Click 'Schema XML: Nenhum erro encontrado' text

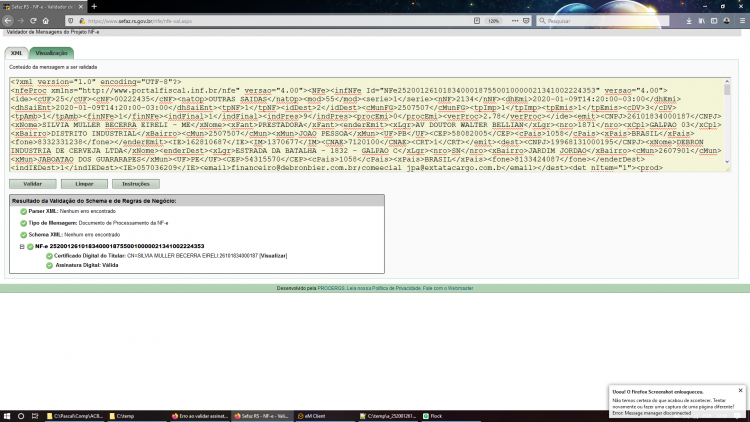click(74, 235)
